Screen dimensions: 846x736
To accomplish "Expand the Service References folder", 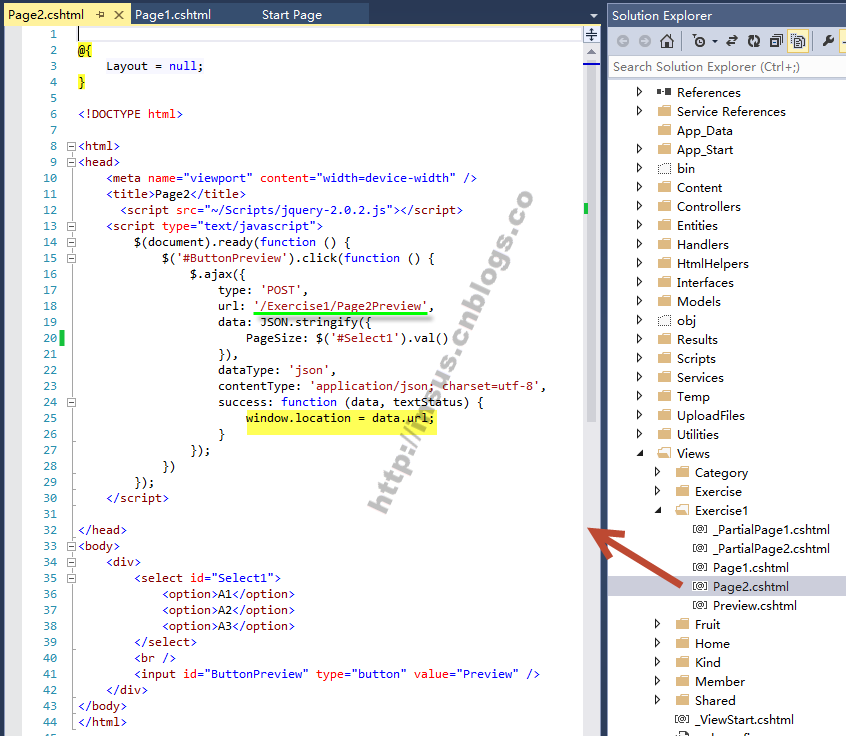I will click(x=639, y=111).
